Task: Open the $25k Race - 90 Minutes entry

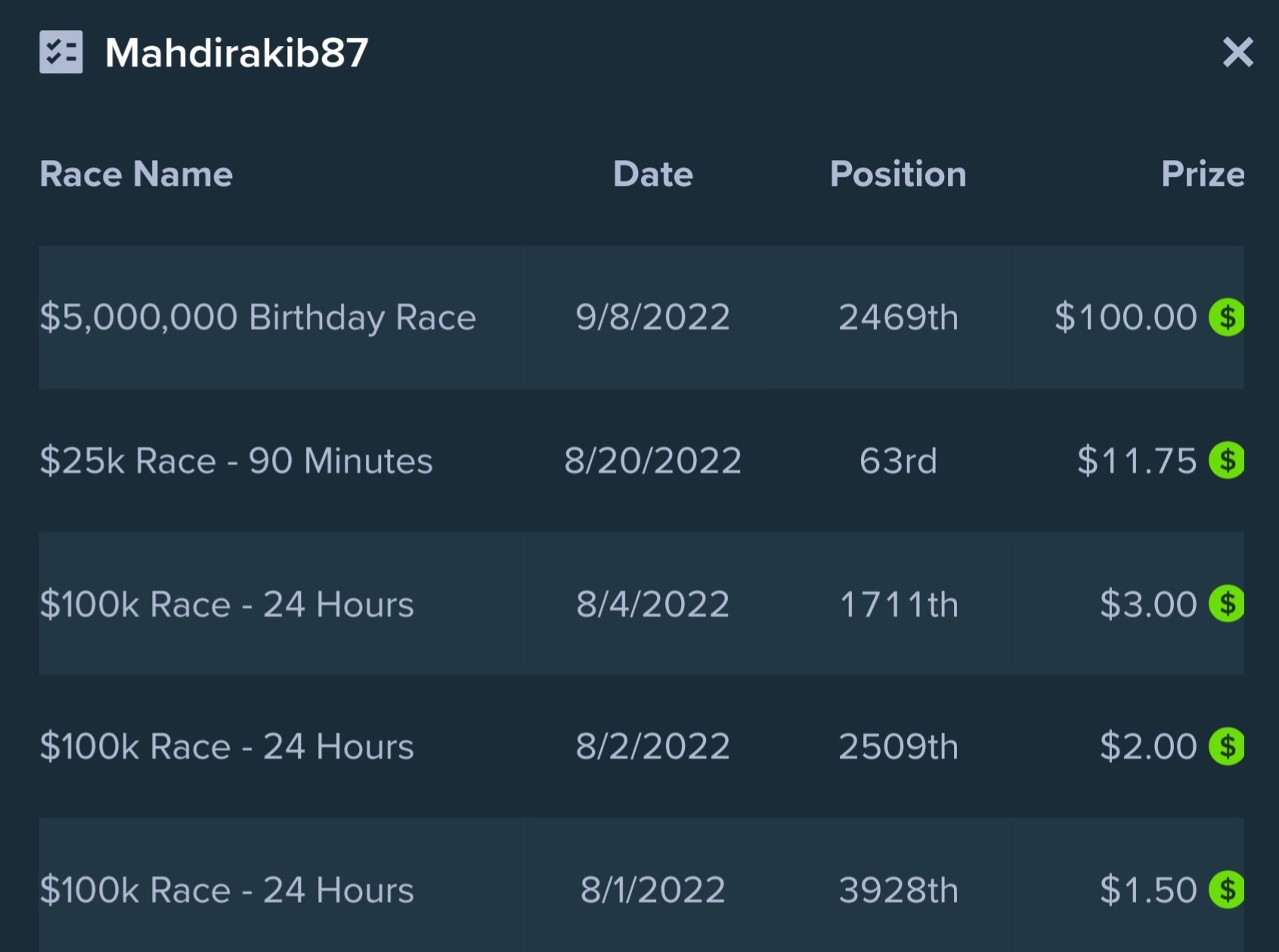Action: pyautogui.click(x=641, y=460)
